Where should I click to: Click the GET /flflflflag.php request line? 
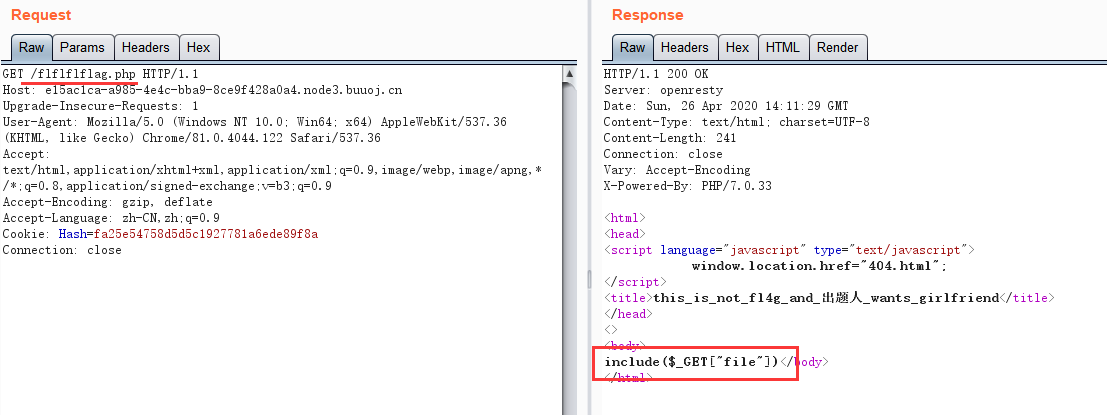coord(100,74)
